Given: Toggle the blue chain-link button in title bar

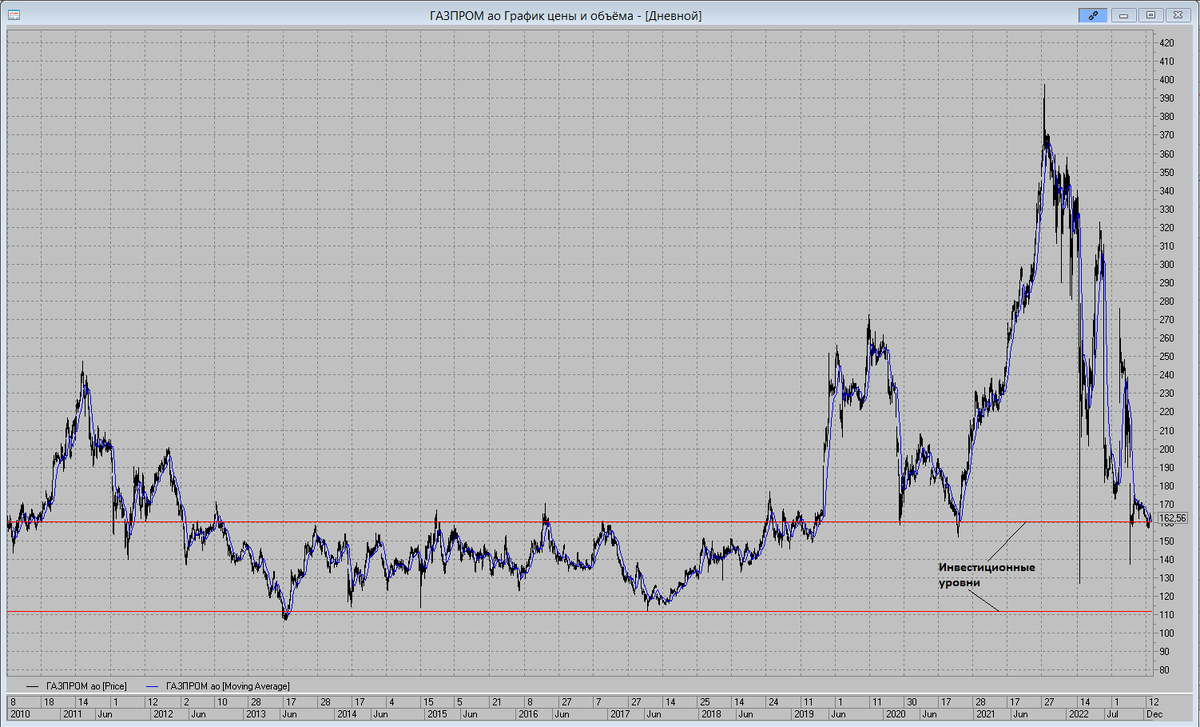Looking at the screenshot, I should (1092, 15).
